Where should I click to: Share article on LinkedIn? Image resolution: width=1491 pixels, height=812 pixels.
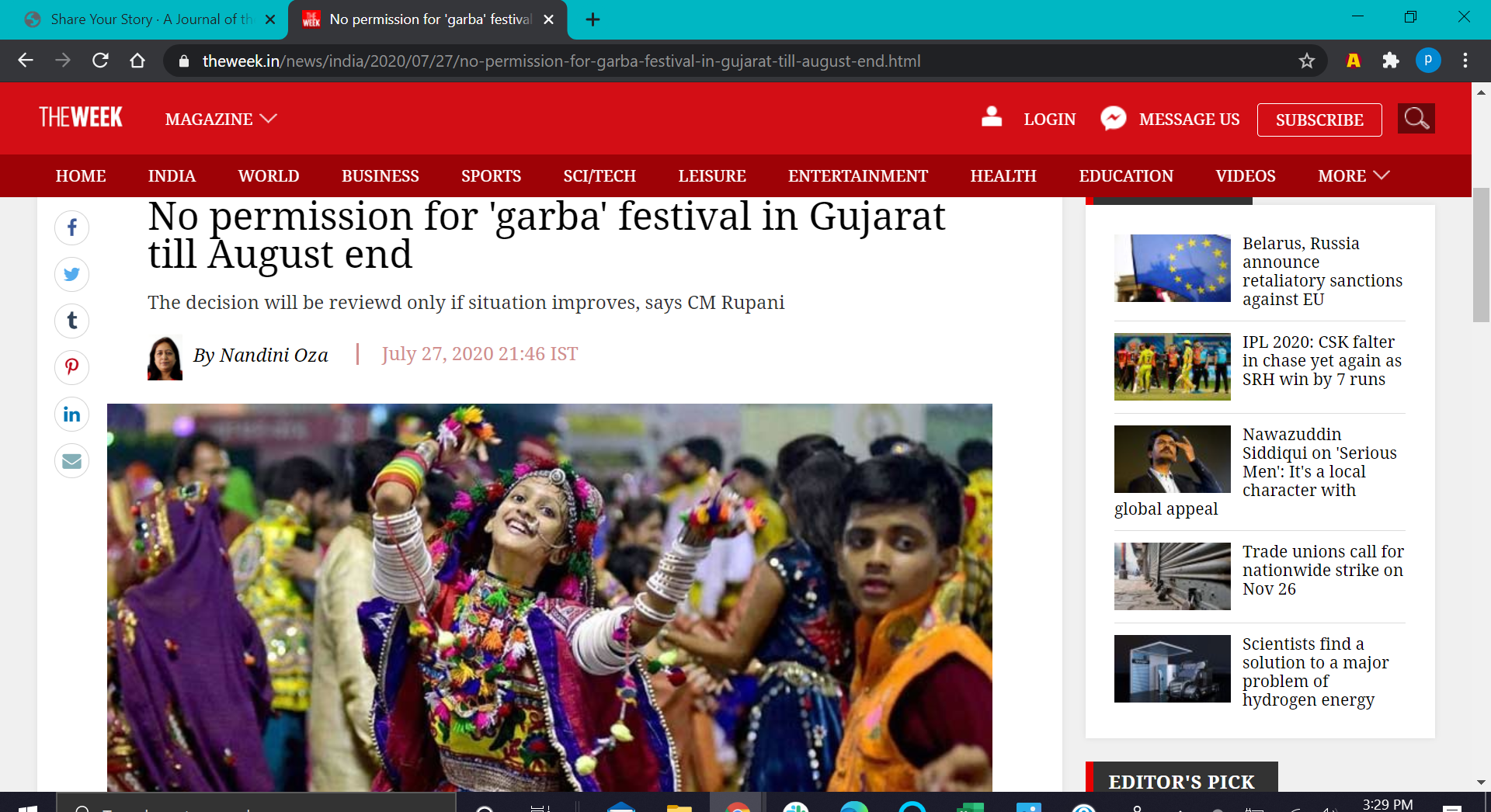(71, 415)
